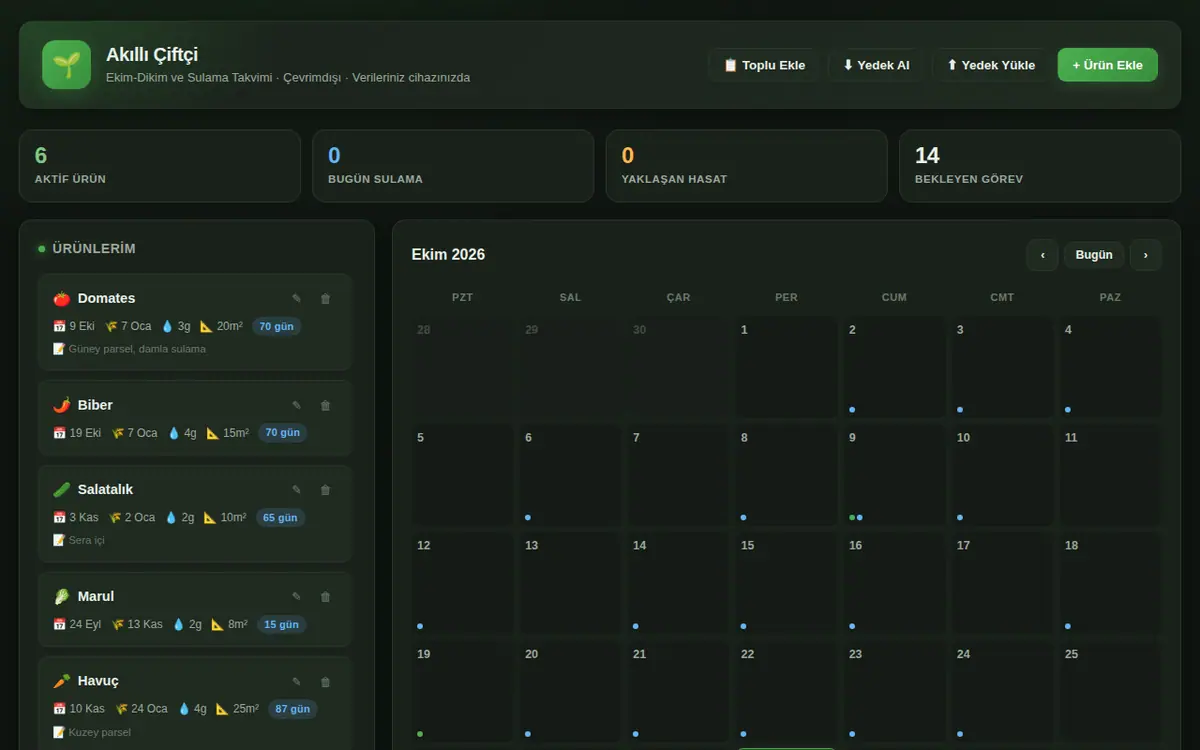
Task: Click the Akıllı Çiftçi app title
Action: click(152, 55)
